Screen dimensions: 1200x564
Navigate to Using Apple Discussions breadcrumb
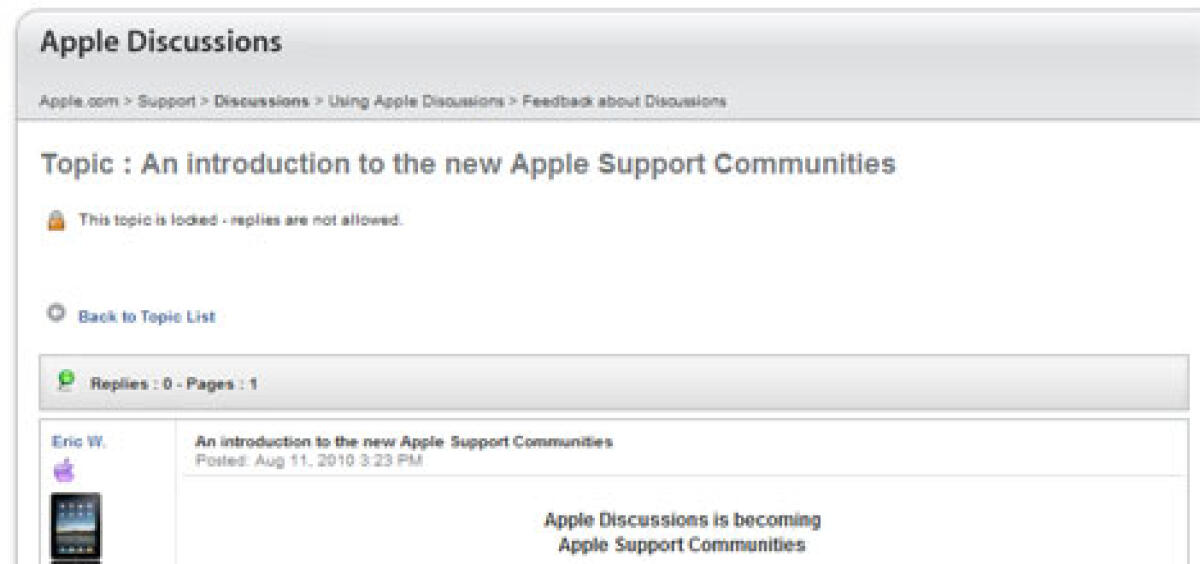click(416, 101)
